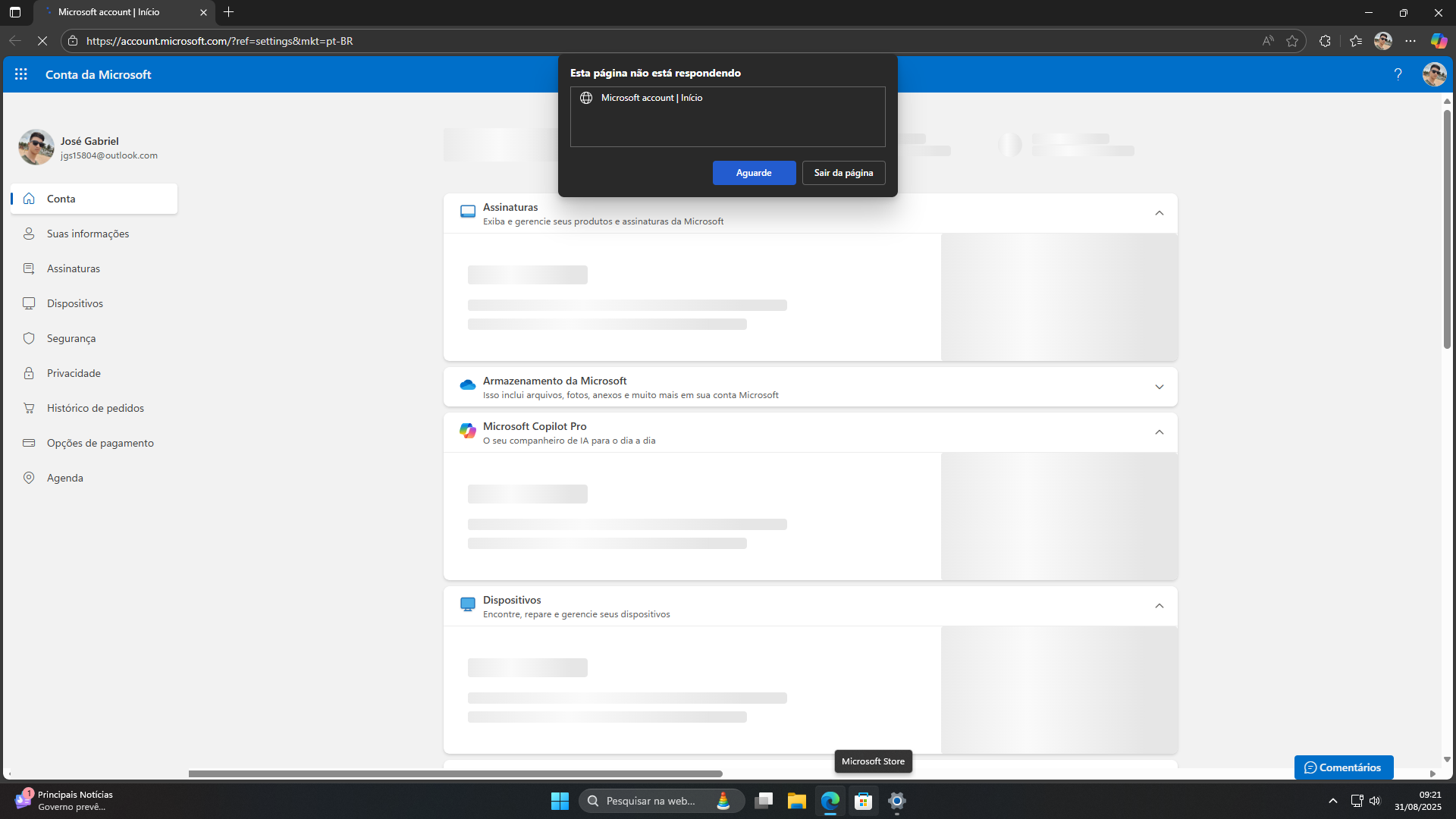Open the volume control in system tray
1456x819 pixels.
pyautogui.click(x=1375, y=801)
